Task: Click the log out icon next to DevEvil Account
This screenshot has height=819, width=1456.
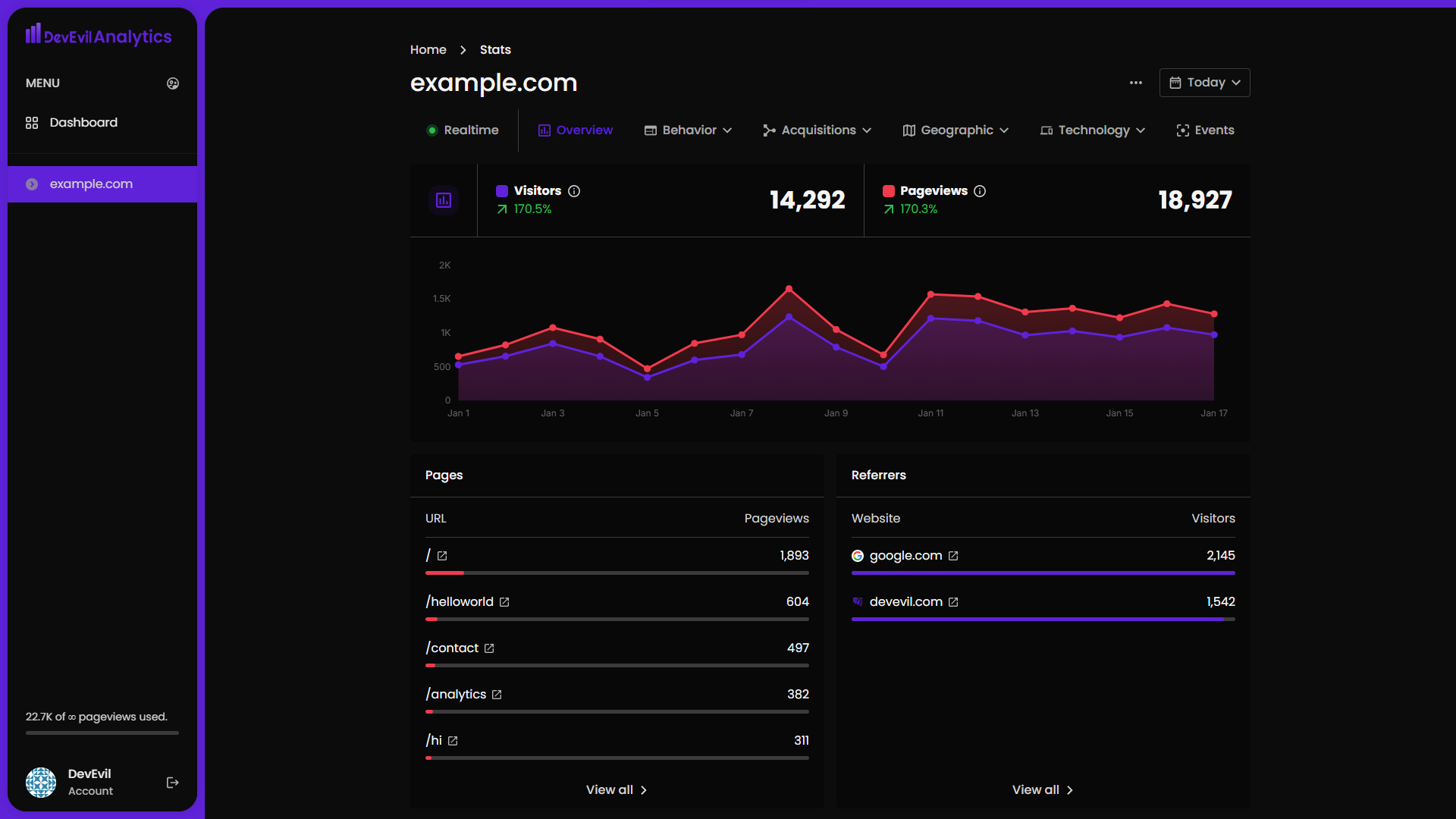Action: coord(172,783)
